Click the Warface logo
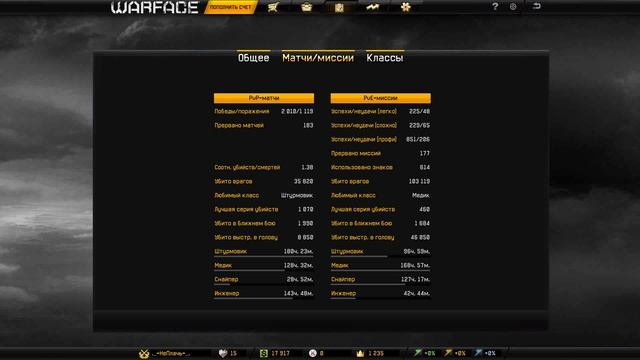The width and height of the screenshot is (640, 360). [155, 7]
